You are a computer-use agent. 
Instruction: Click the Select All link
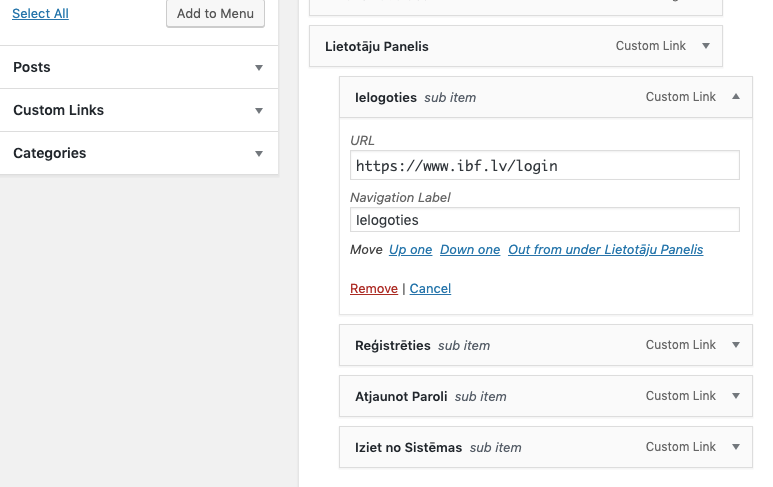pos(40,14)
